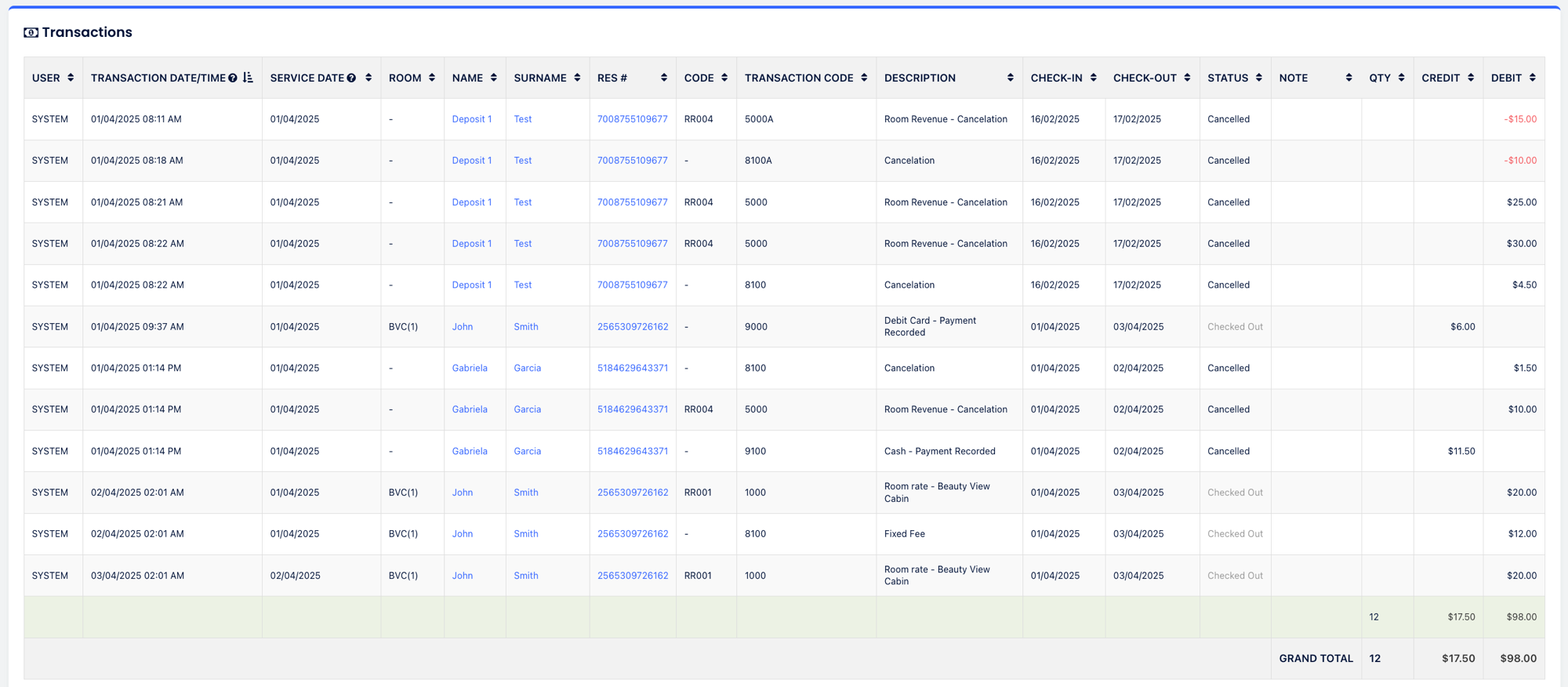Click the Description column sort arrows

(1010, 78)
